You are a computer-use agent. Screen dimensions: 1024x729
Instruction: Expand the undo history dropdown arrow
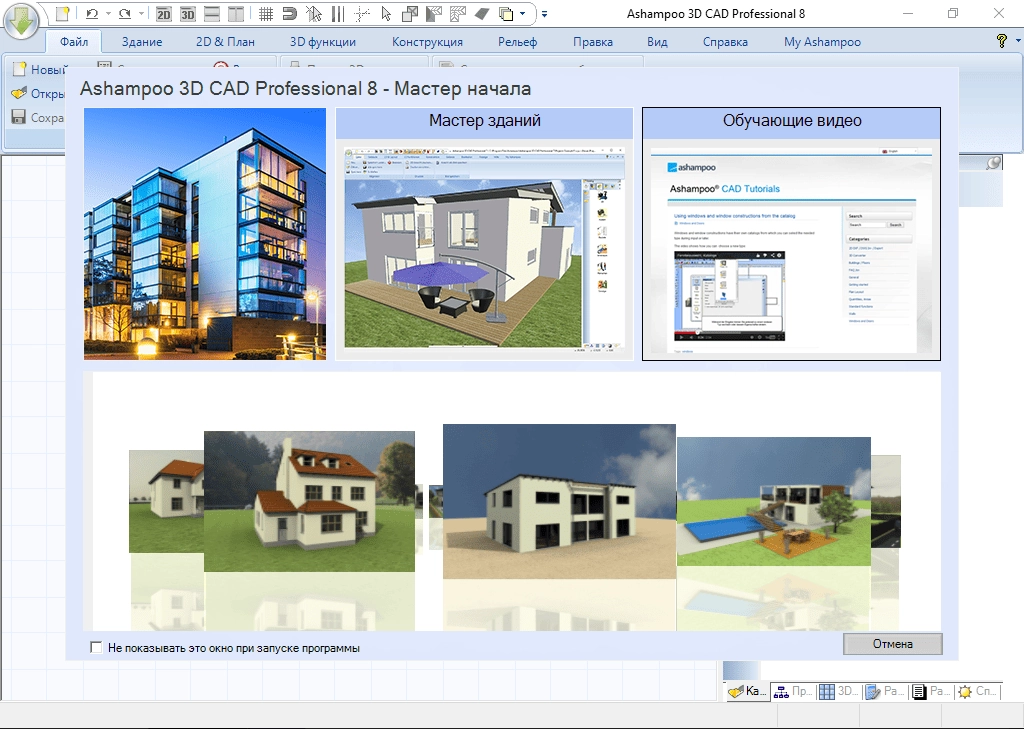tap(108, 13)
